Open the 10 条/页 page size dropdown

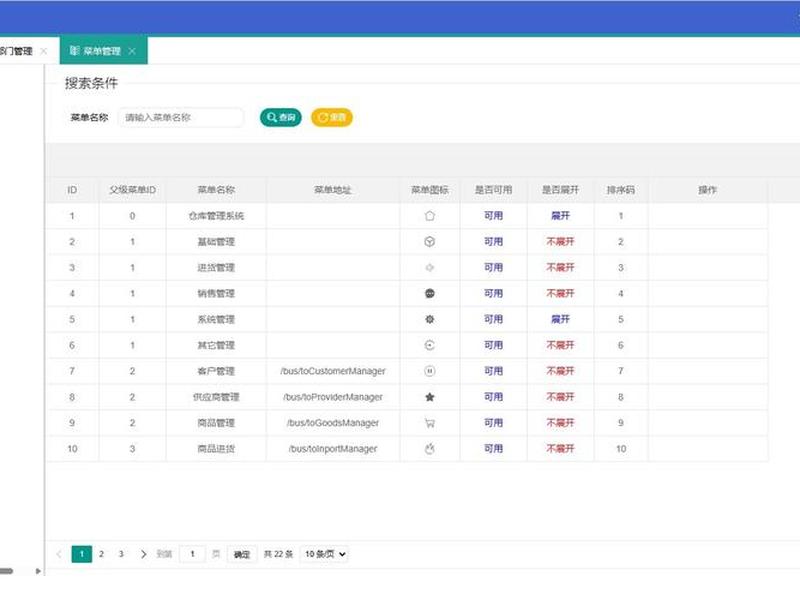coord(325,554)
